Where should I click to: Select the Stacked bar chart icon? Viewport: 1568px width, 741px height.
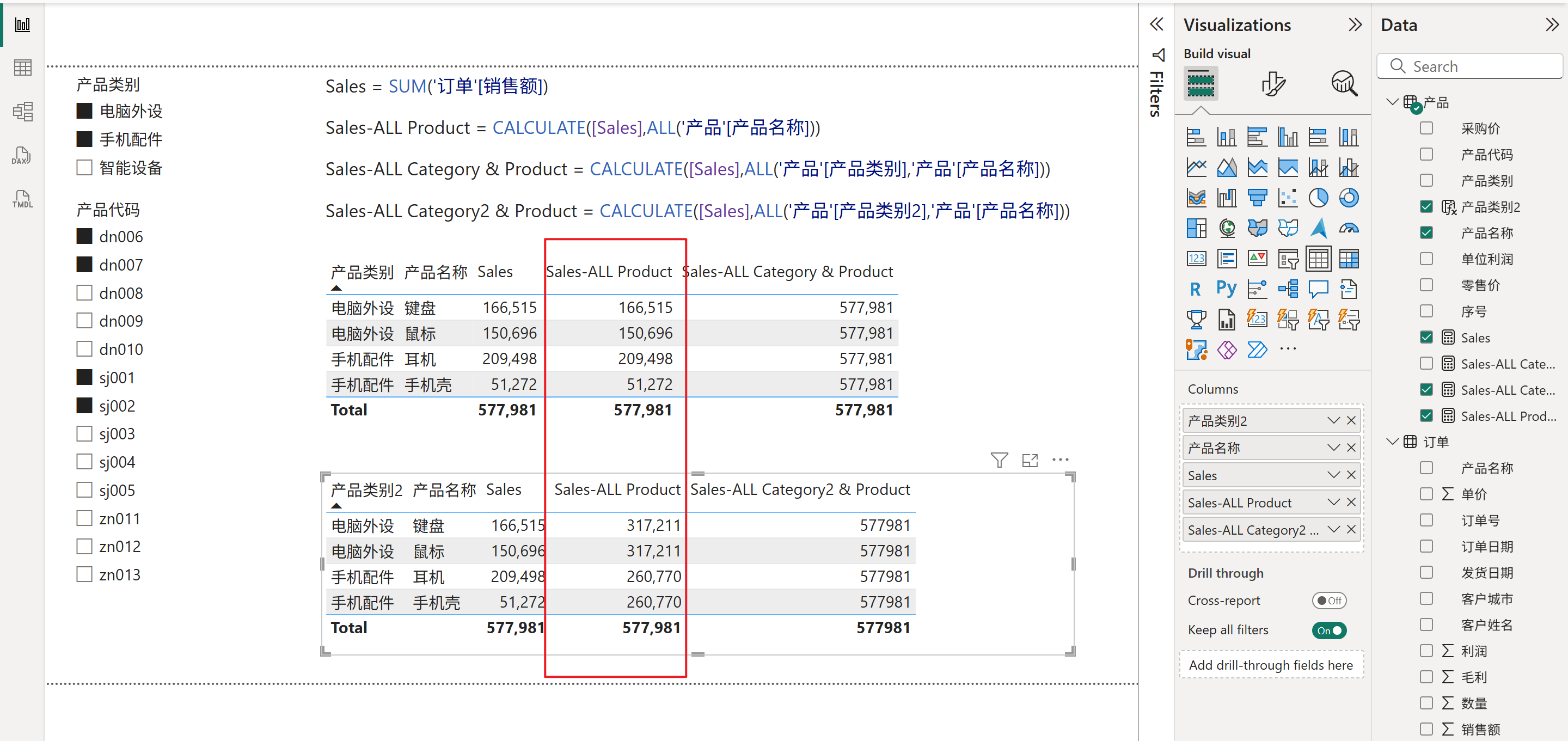click(1196, 137)
